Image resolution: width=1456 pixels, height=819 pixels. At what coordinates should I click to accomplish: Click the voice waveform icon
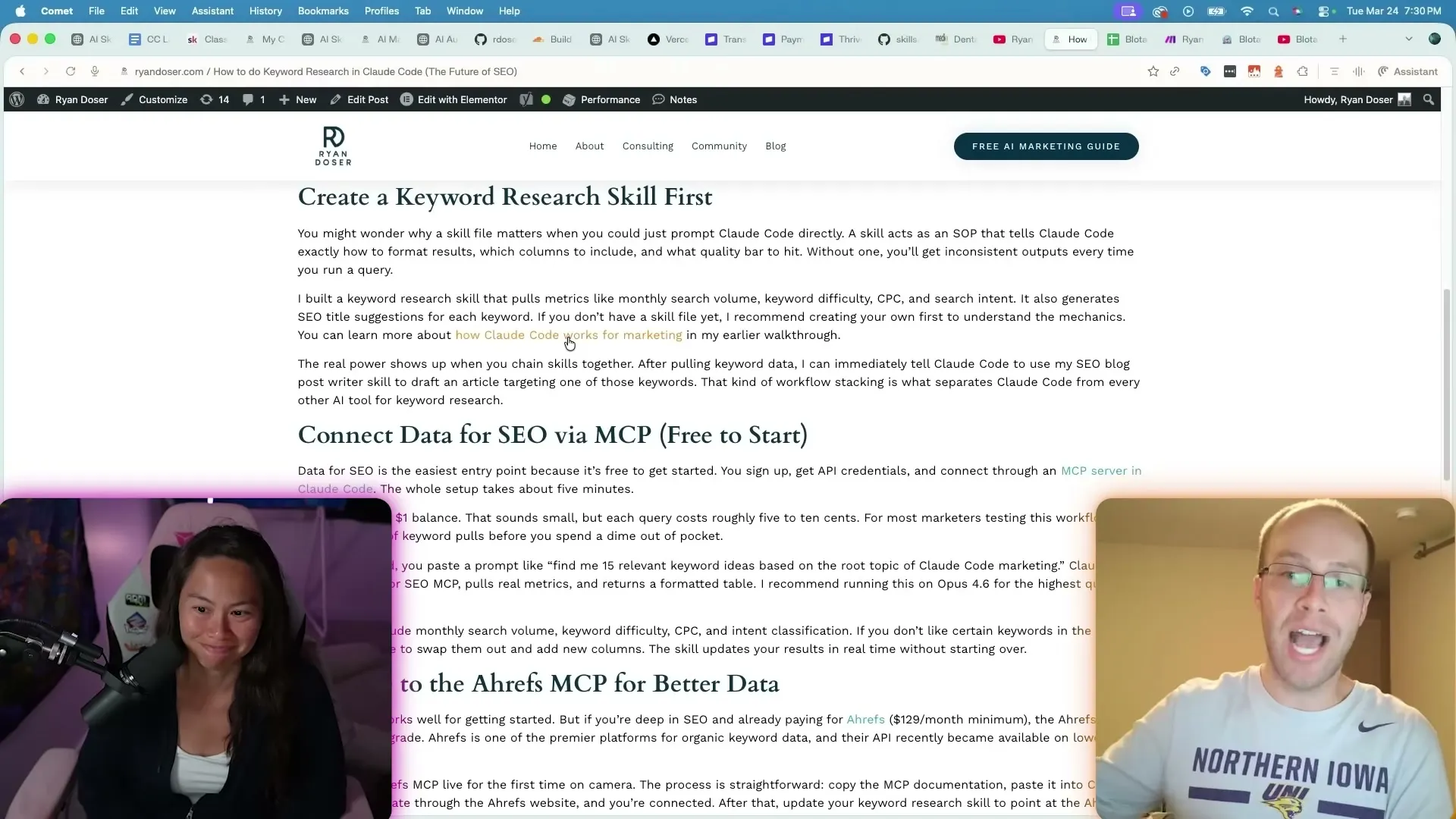click(x=1359, y=71)
